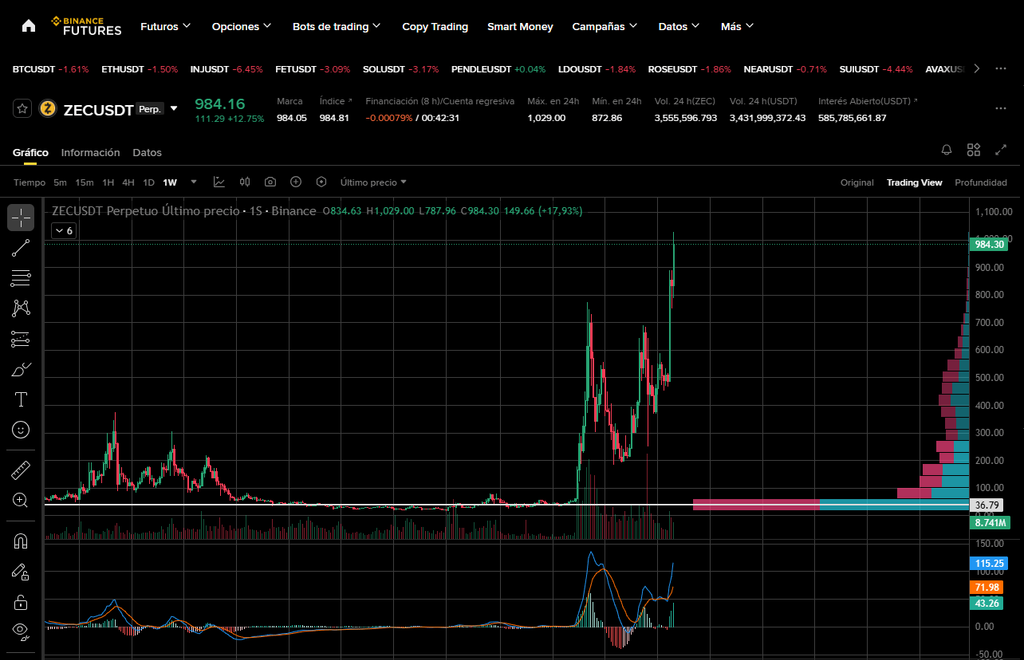Set timeframe to 1H
Viewport: 1024px width, 660px height.
coord(108,183)
